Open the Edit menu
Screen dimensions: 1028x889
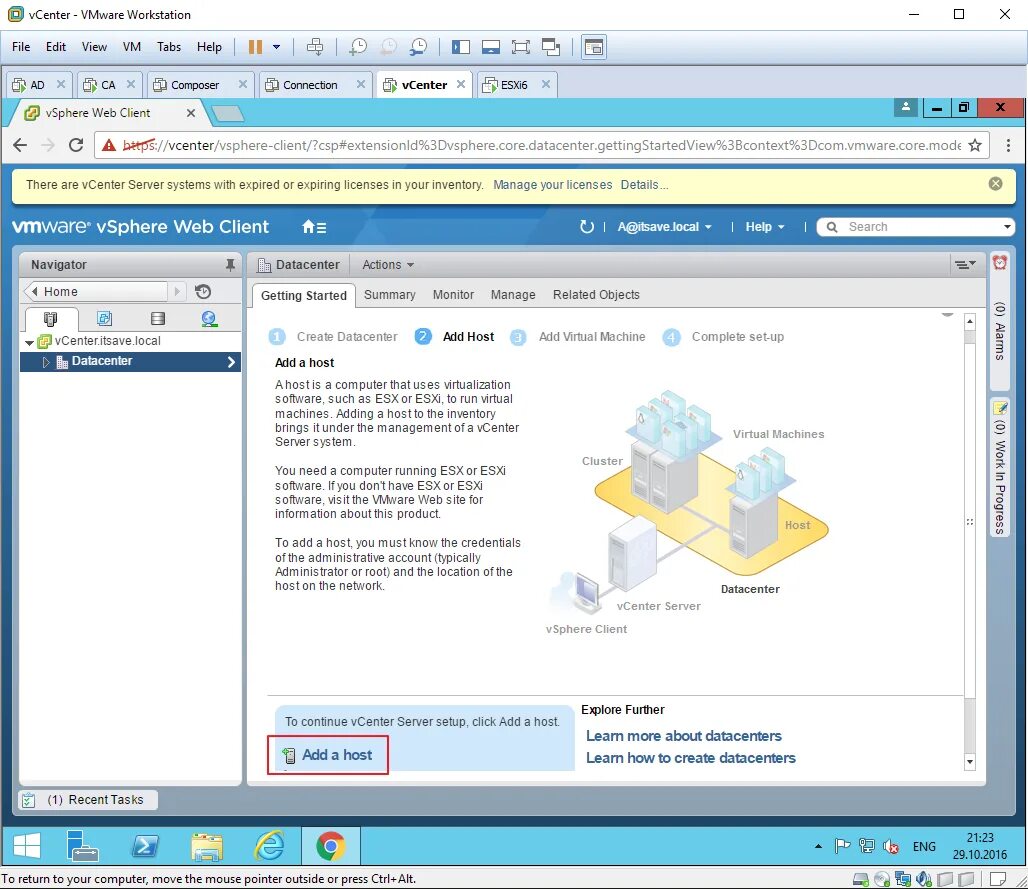click(56, 47)
